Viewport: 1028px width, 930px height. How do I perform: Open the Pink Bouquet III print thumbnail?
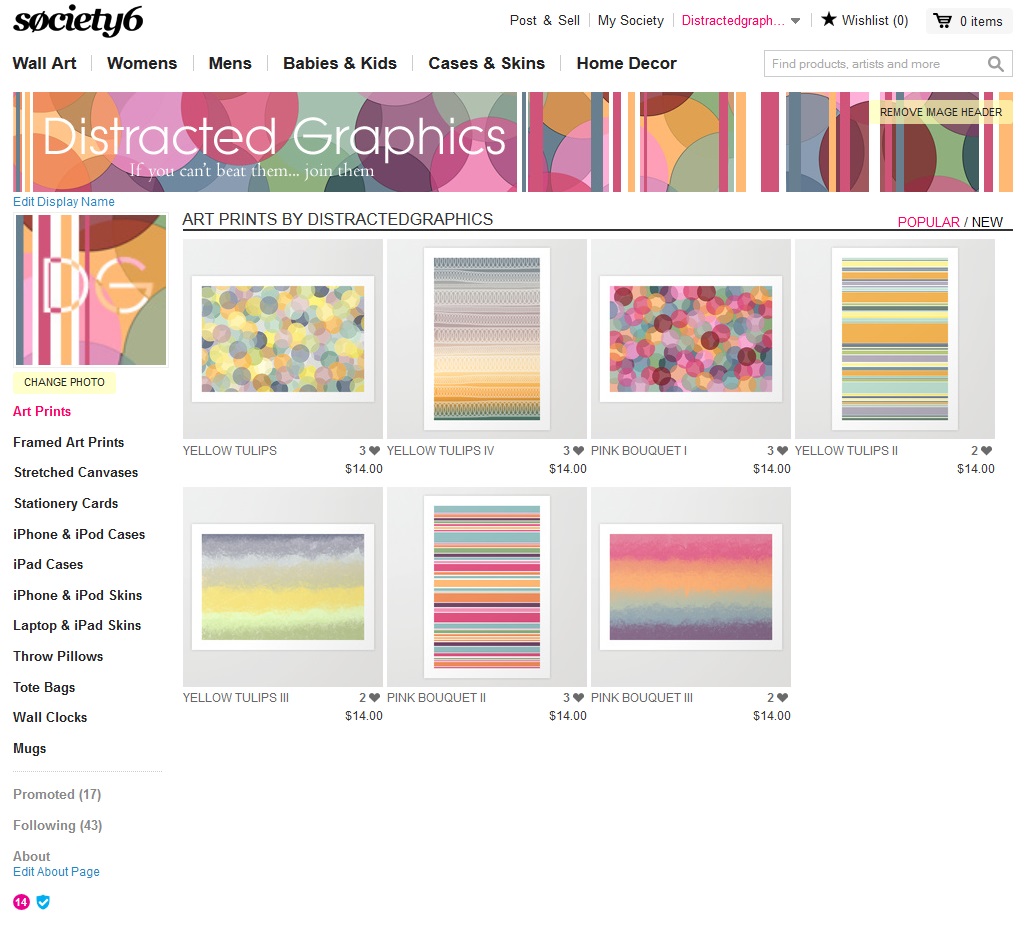pyautogui.click(x=690, y=587)
